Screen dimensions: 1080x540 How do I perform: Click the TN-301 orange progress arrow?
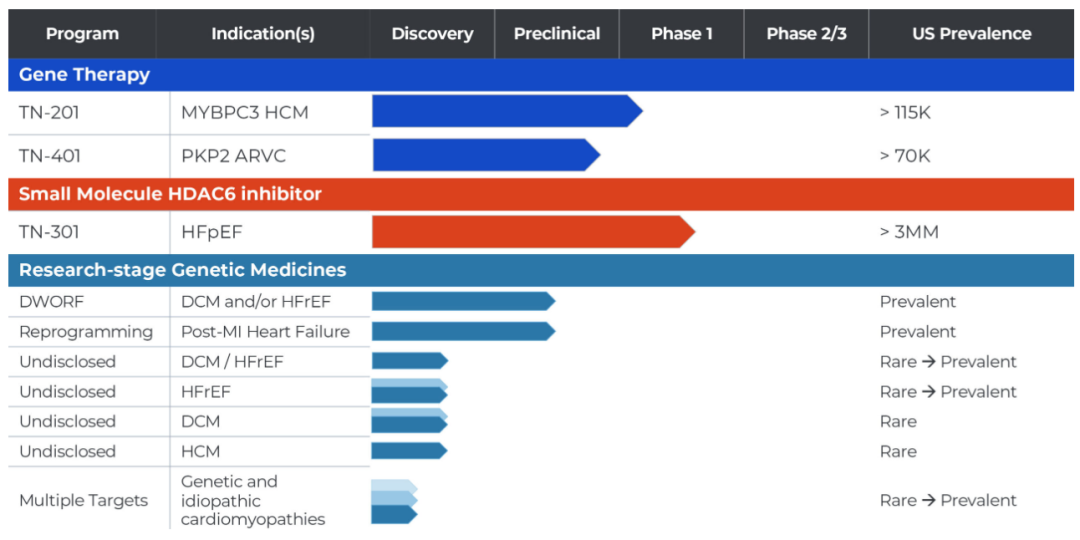pos(534,231)
